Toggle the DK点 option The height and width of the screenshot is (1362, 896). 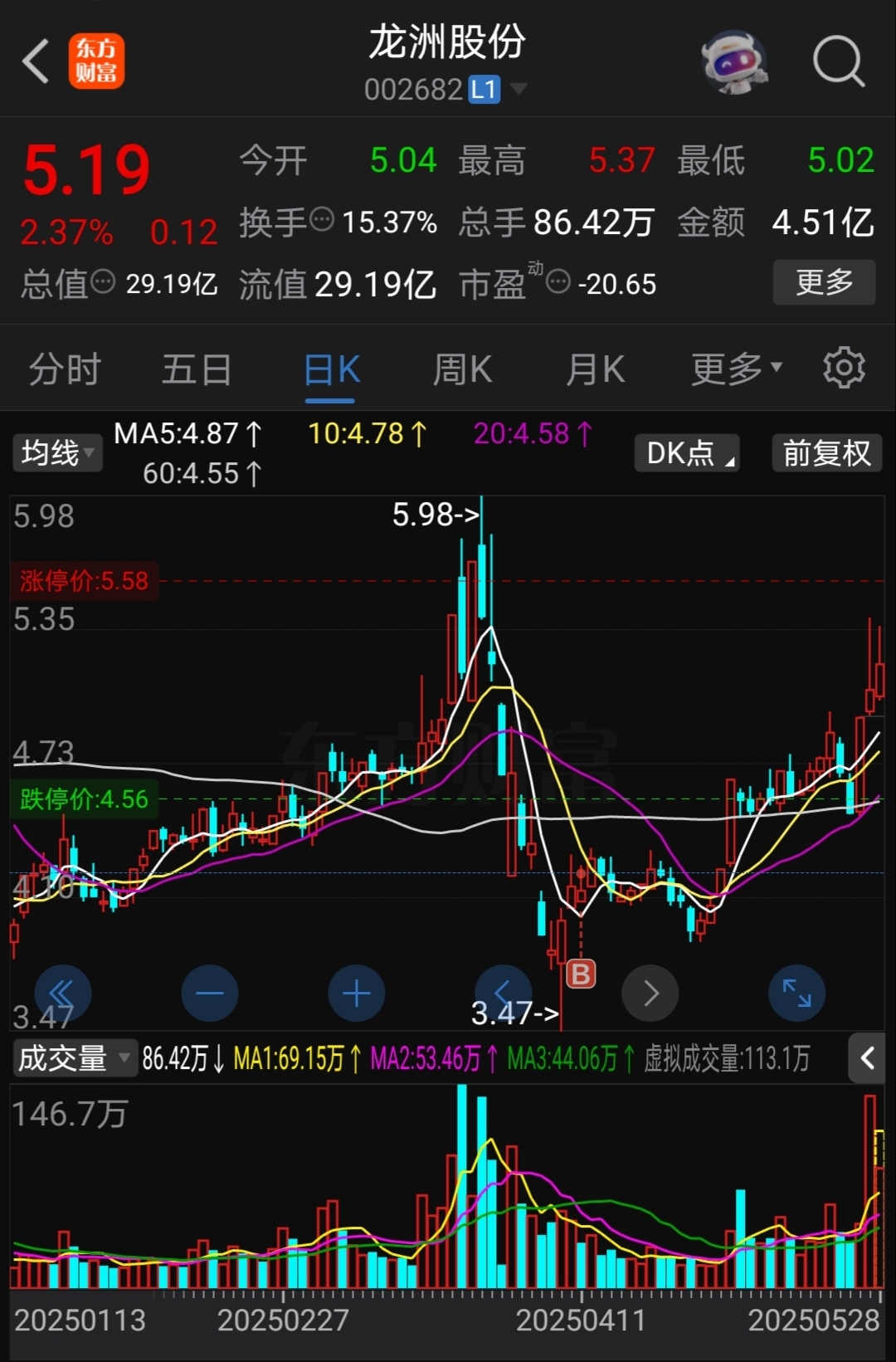point(686,453)
